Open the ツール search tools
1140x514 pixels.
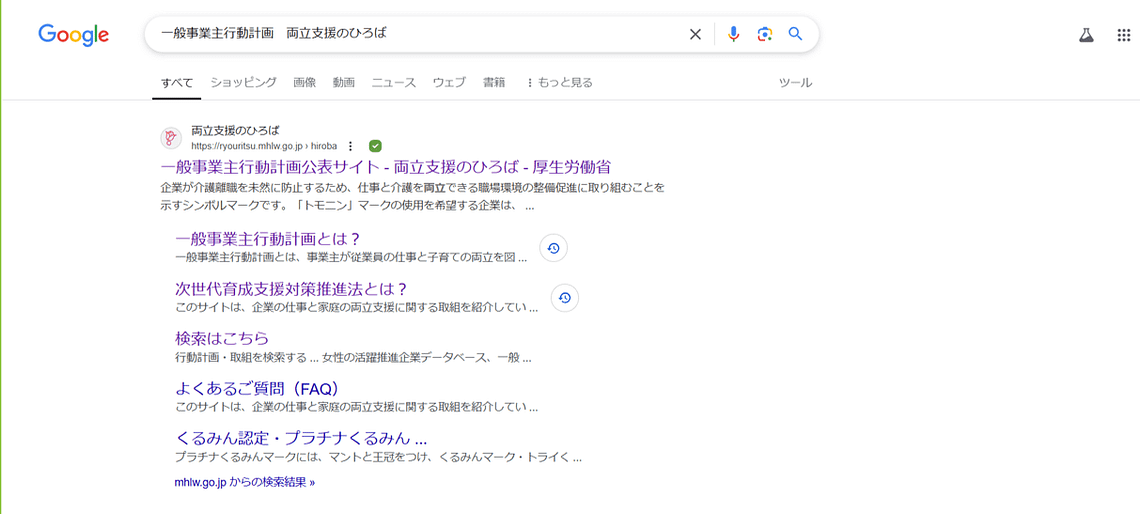[795, 83]
